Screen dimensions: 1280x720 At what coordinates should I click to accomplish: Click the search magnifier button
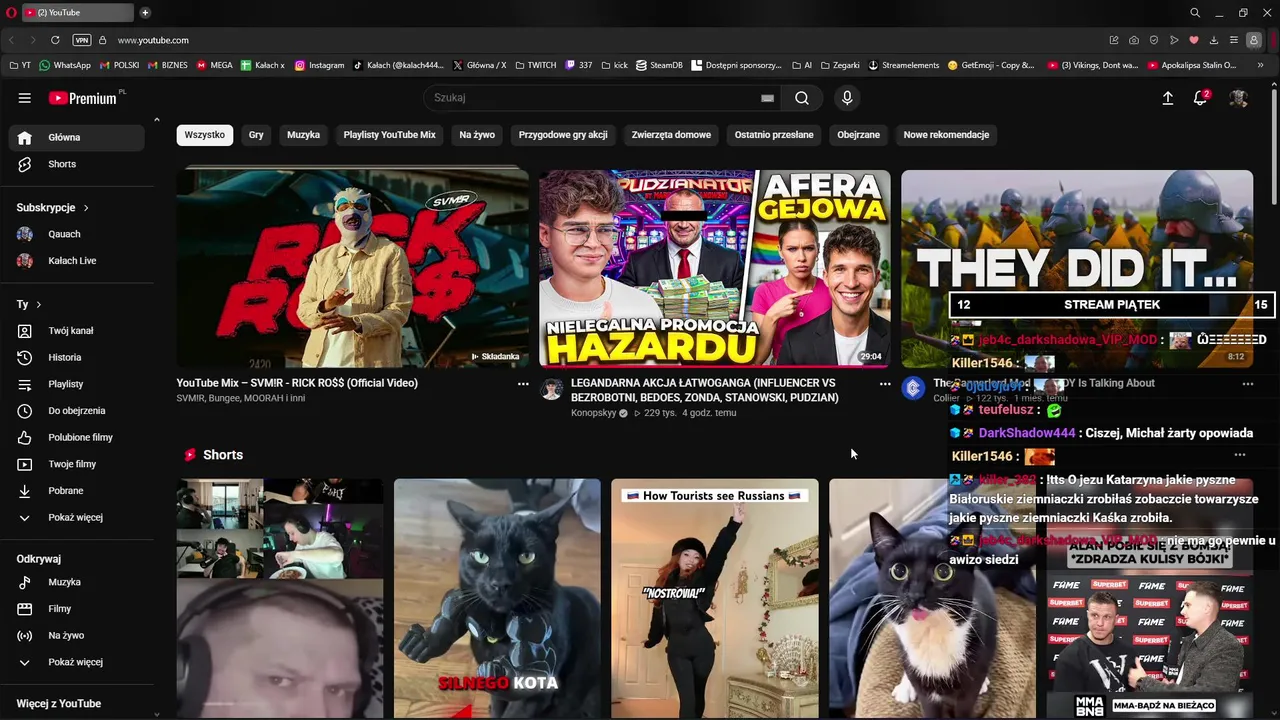tap(802, 98)
